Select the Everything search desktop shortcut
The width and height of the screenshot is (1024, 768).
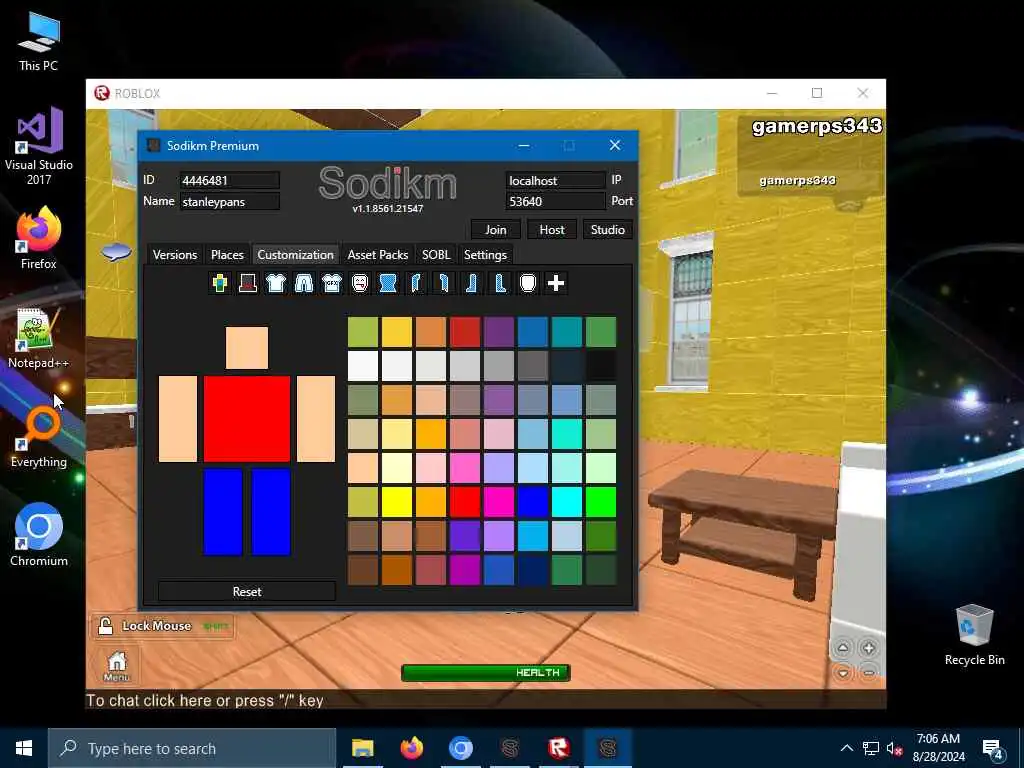pos(39,437)
